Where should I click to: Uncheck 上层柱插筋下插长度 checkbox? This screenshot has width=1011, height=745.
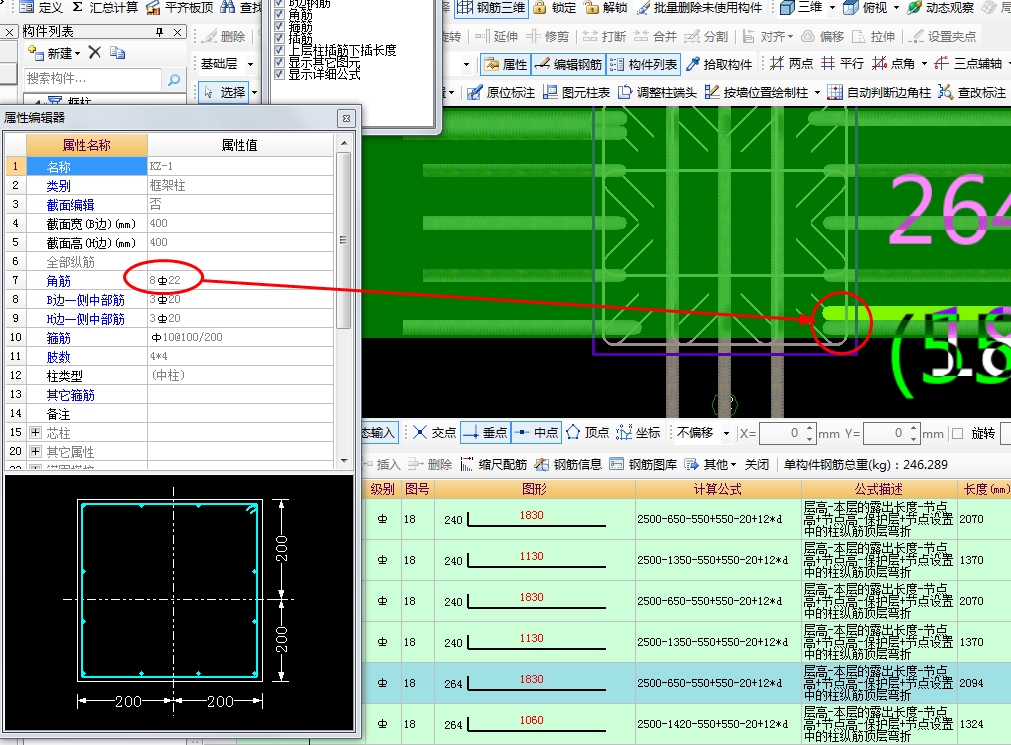click(279, 50)
